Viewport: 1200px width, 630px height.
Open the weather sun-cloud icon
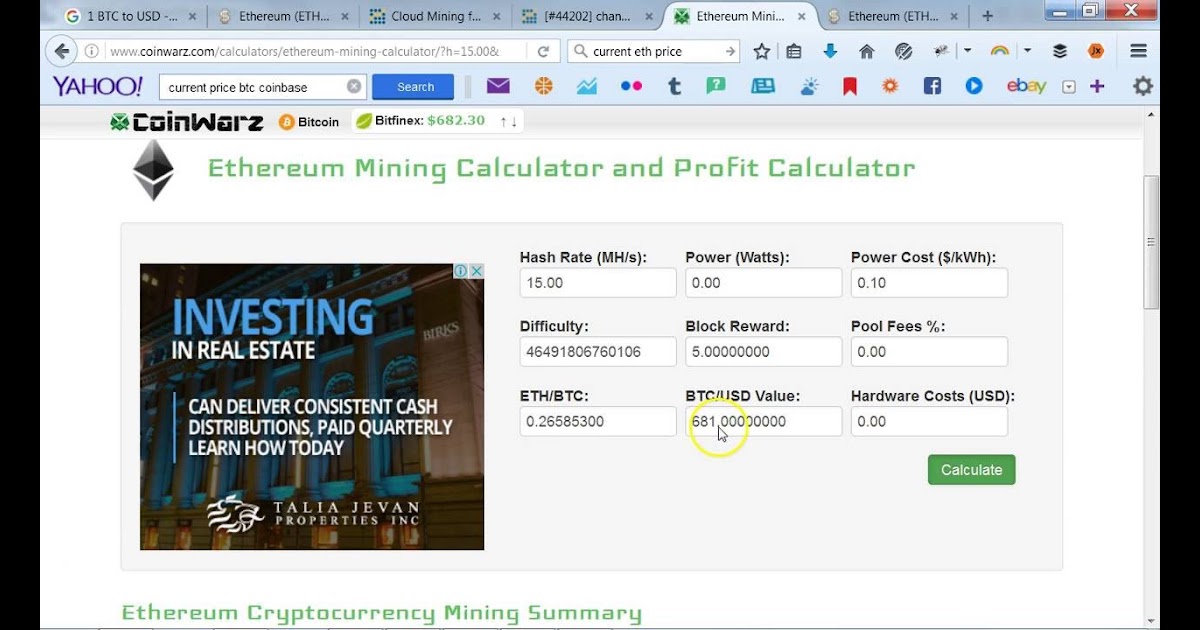click(x=809, y=86)
